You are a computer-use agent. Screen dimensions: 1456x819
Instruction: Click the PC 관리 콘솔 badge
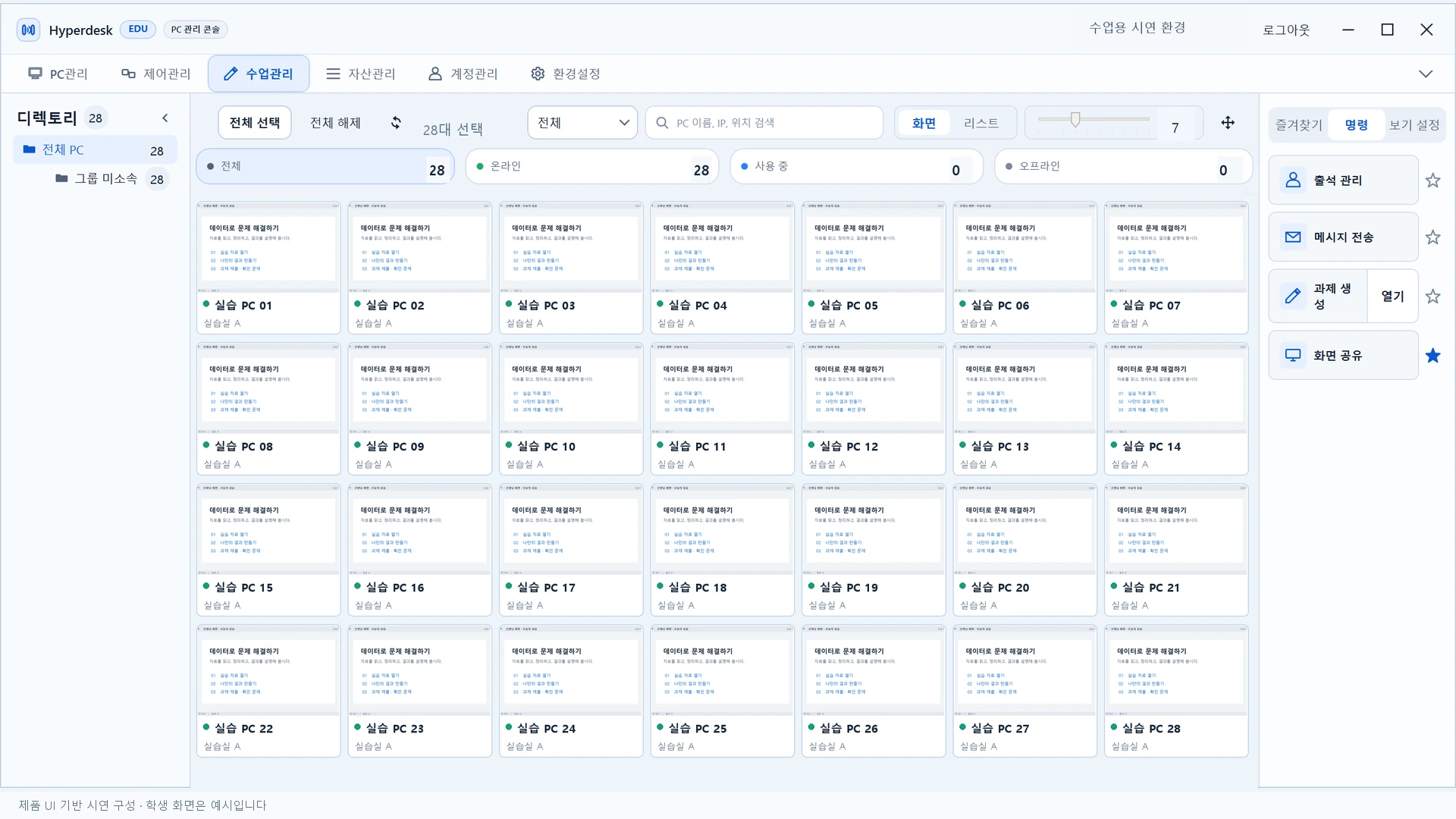(196, 30)
